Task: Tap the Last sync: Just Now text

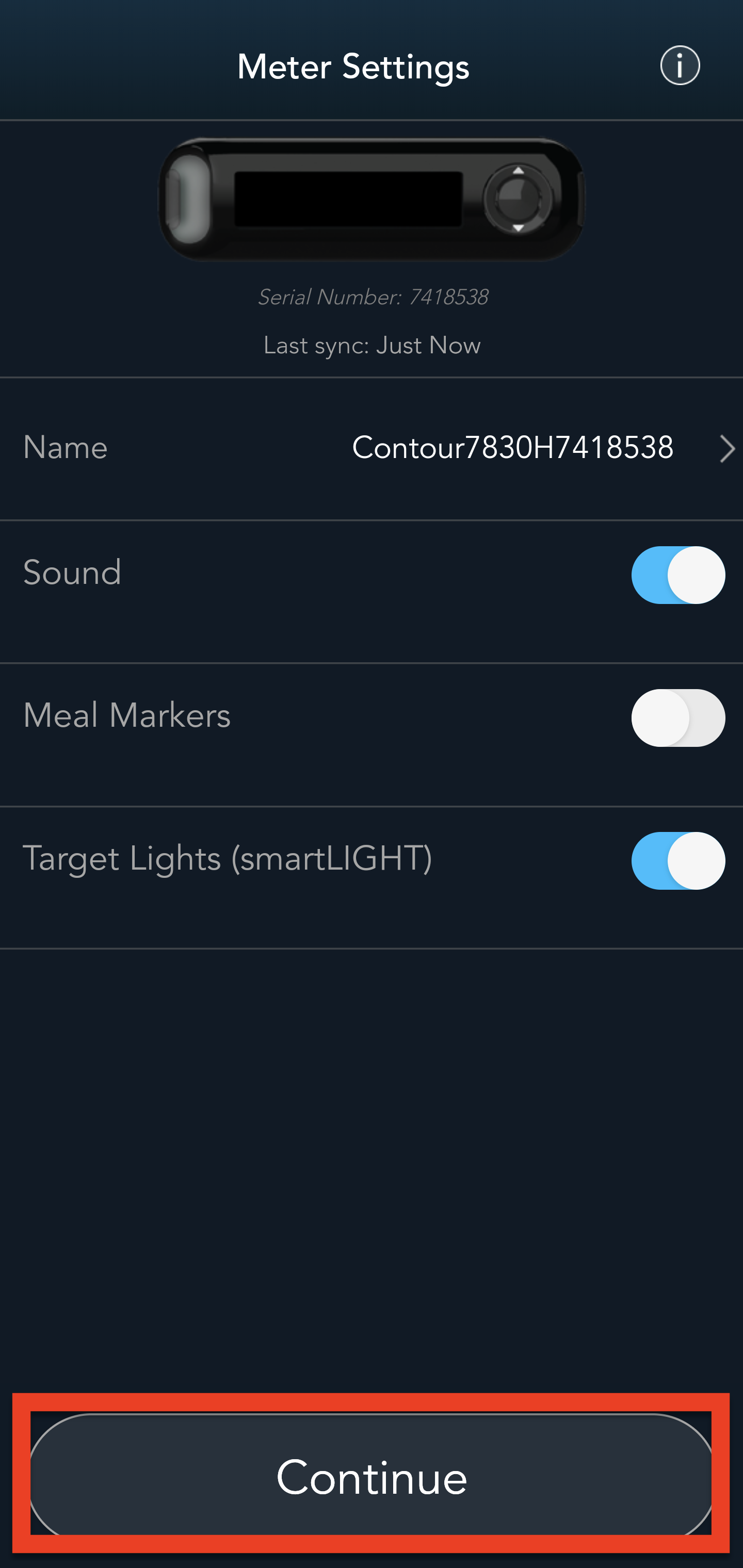Action: tap(372, 345)
